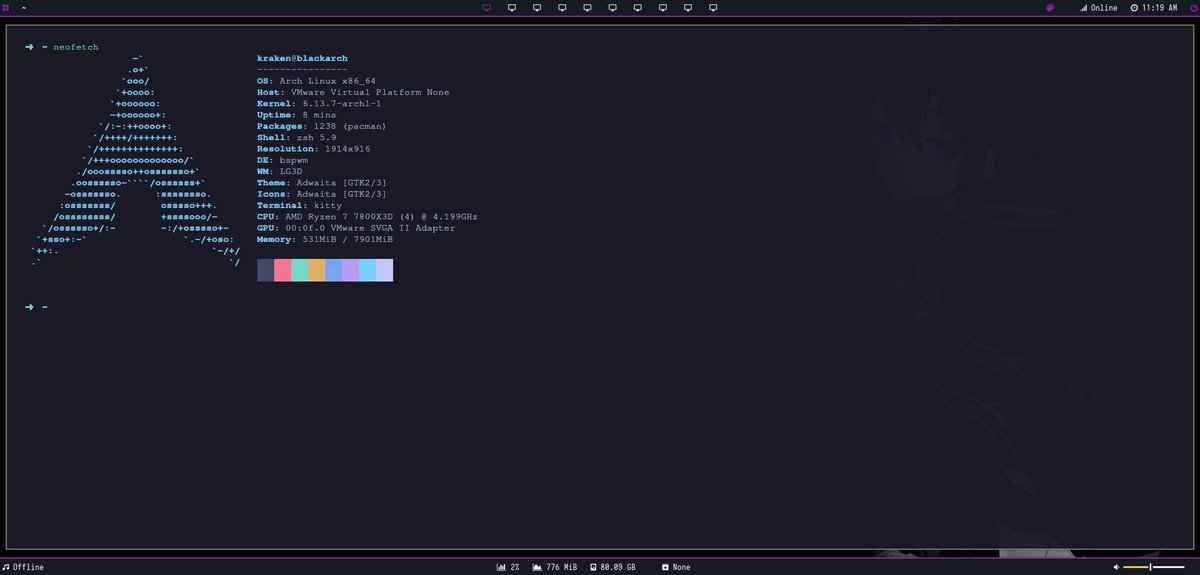The width and height of the screenshot is (1200, 575).
Task: Click the purple color block in neofetch palette
Action: [350, 270]
